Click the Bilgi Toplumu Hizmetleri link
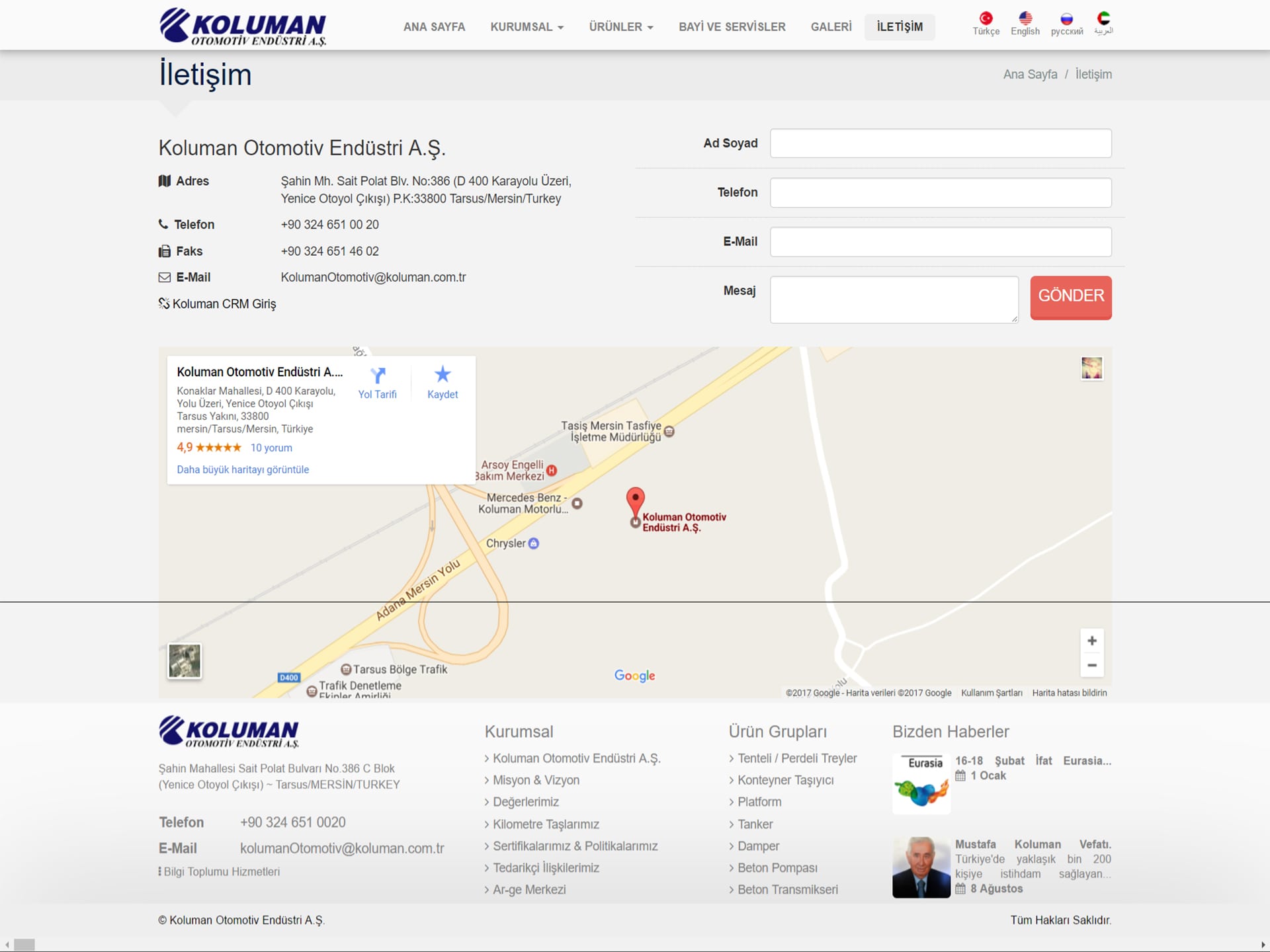Screen dimensions: 1270x952 (222, 872)
